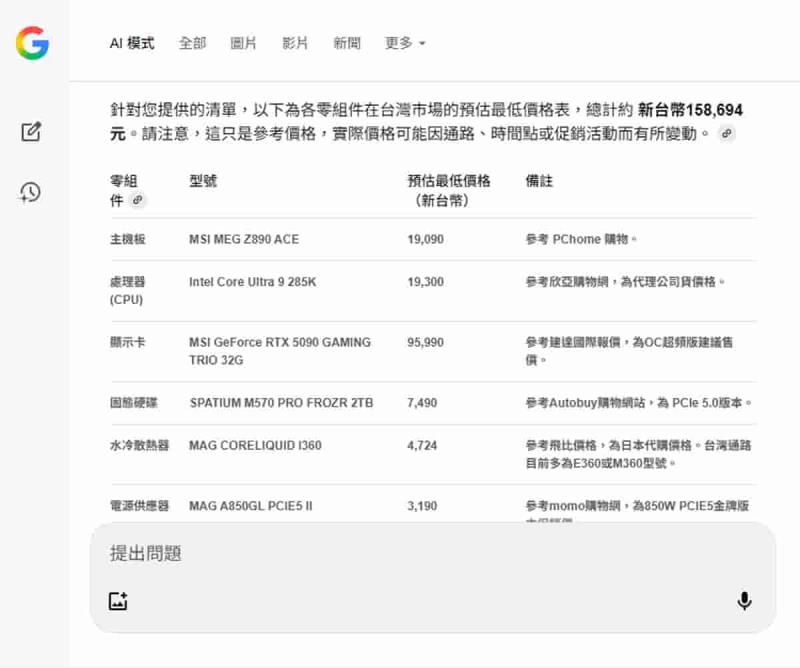800x668 pixels.
Task: Click the MSI MEG Z890 ACE model text
Action: click(244, 240)
